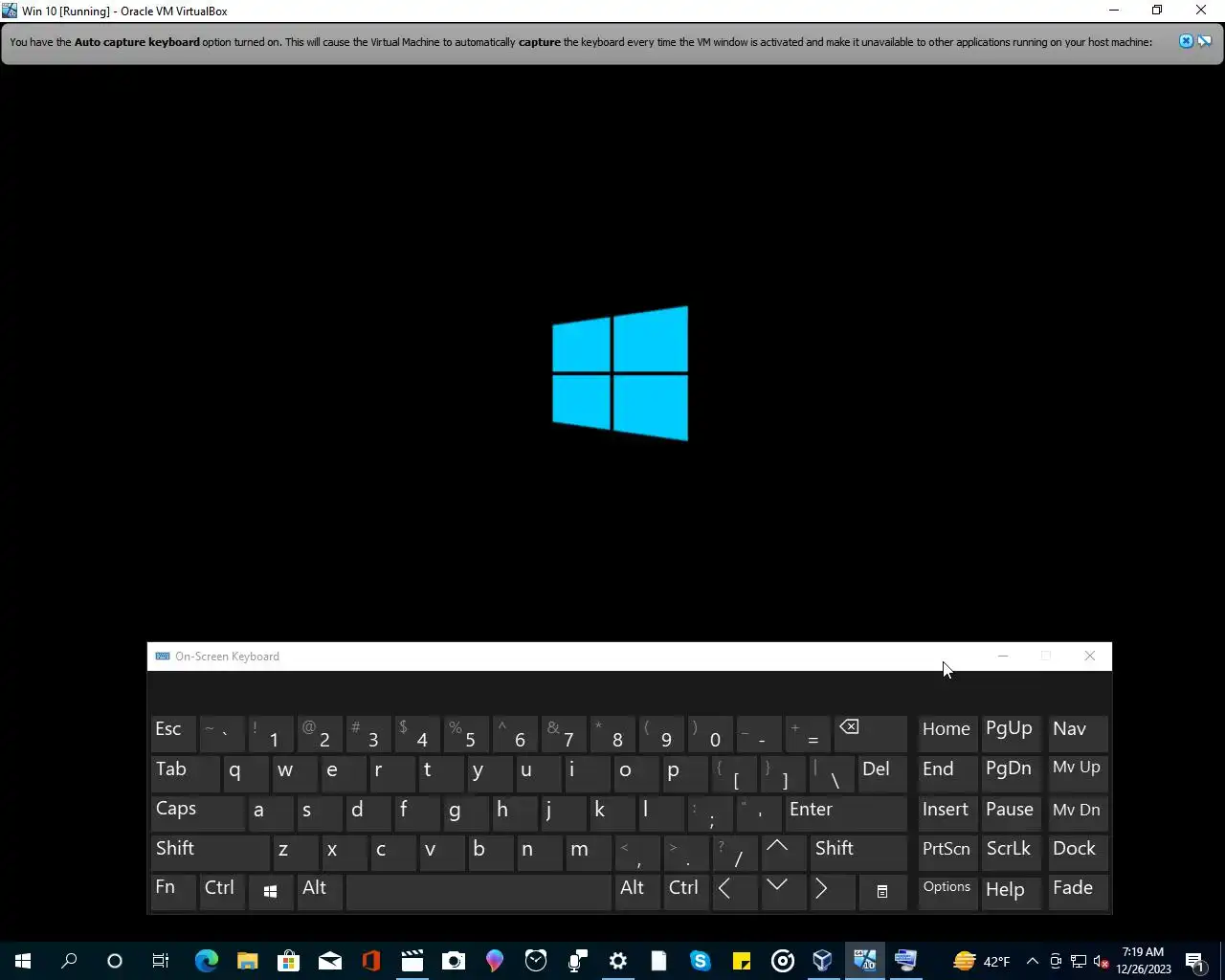Image resolution: width=1225 pixels, height=980 pixels.
Task: Open the Camera app on taskbar
Action: (x=454, y=961)
